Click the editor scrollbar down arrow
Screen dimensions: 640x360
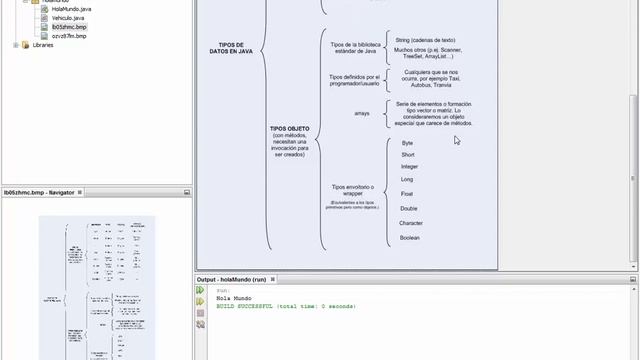point(633,267)
